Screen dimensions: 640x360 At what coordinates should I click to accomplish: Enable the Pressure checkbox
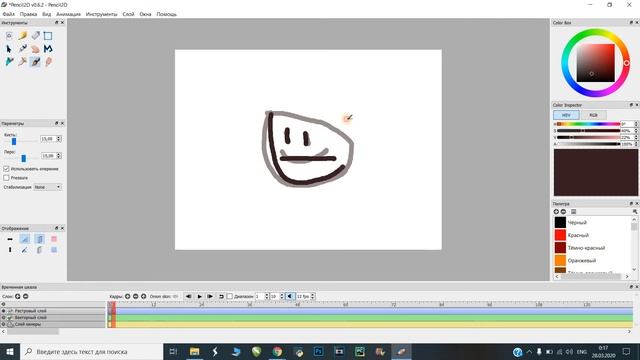click(6, 178)
